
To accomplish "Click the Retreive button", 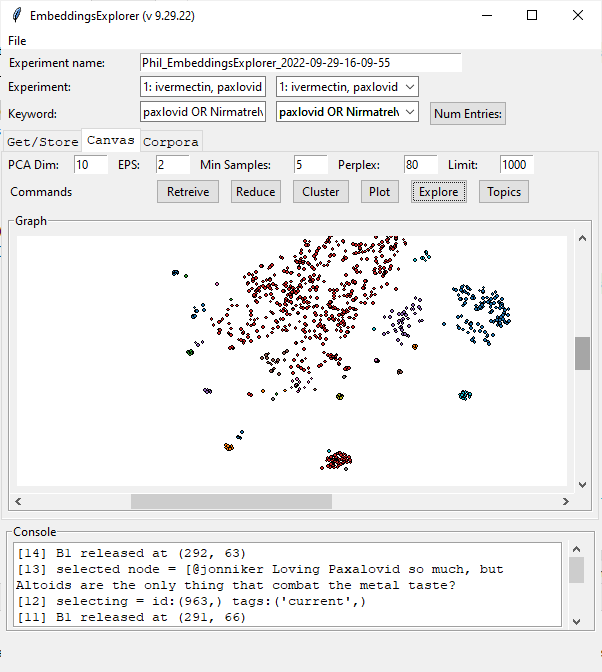I will click(x=188, y=191).
